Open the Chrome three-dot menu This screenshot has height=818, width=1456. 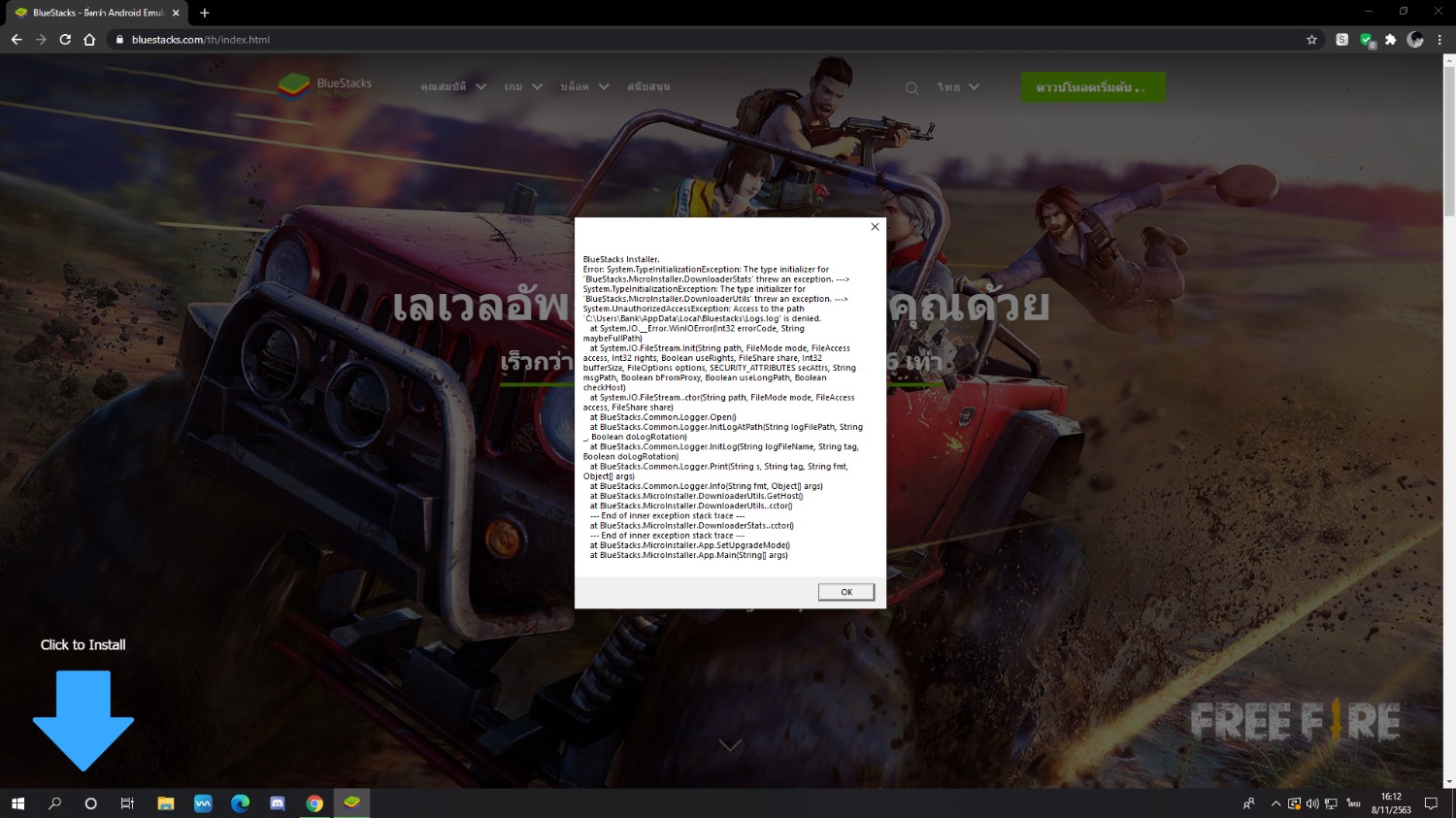(x=1439, y=40)
